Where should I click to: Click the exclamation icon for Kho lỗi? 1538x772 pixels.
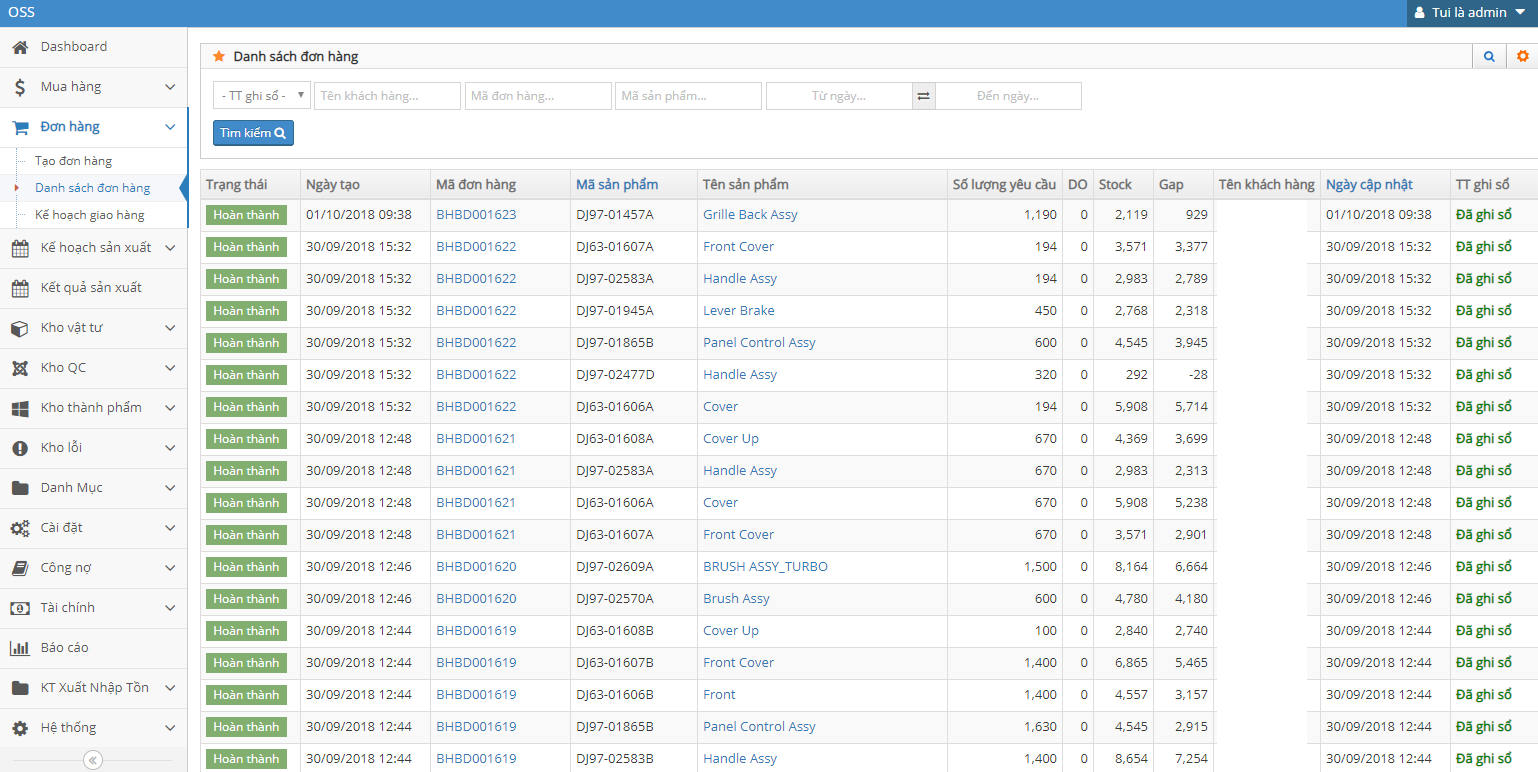coord(20,448)
